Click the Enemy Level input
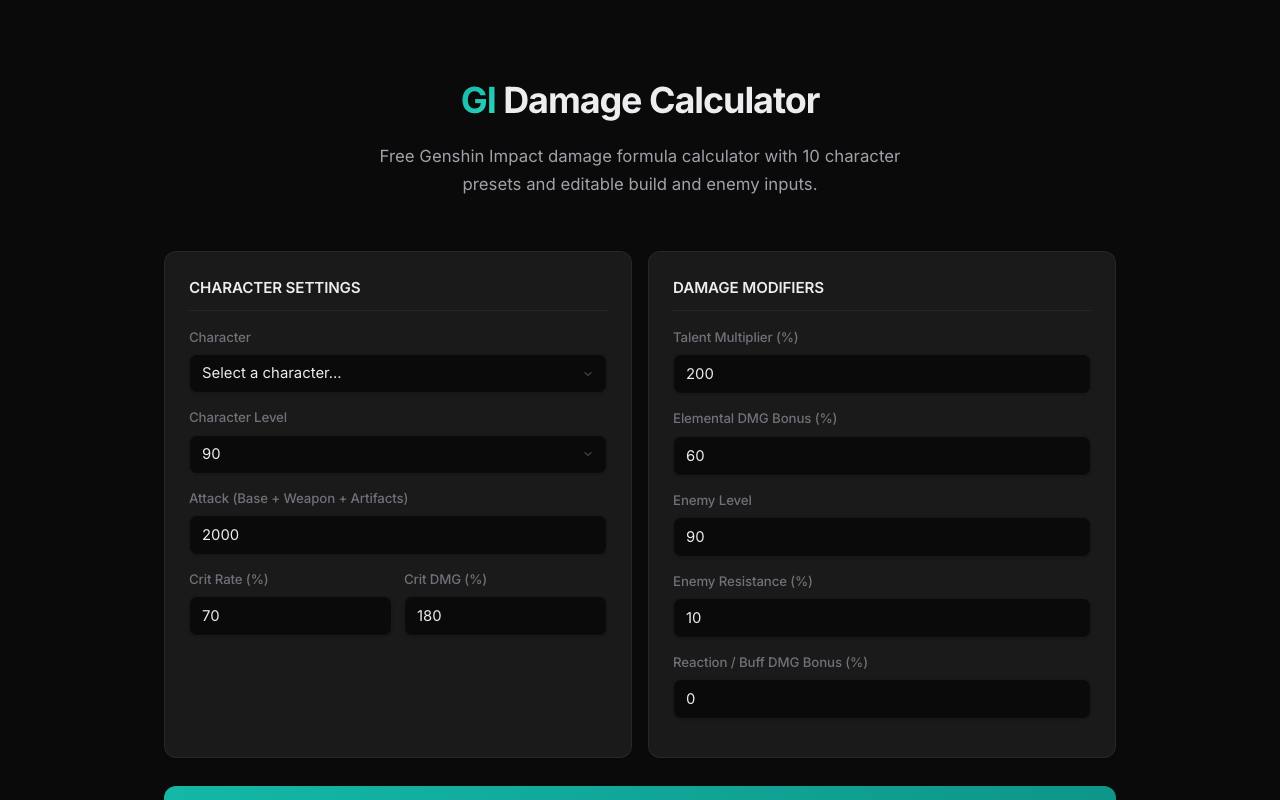 (882, 537)
